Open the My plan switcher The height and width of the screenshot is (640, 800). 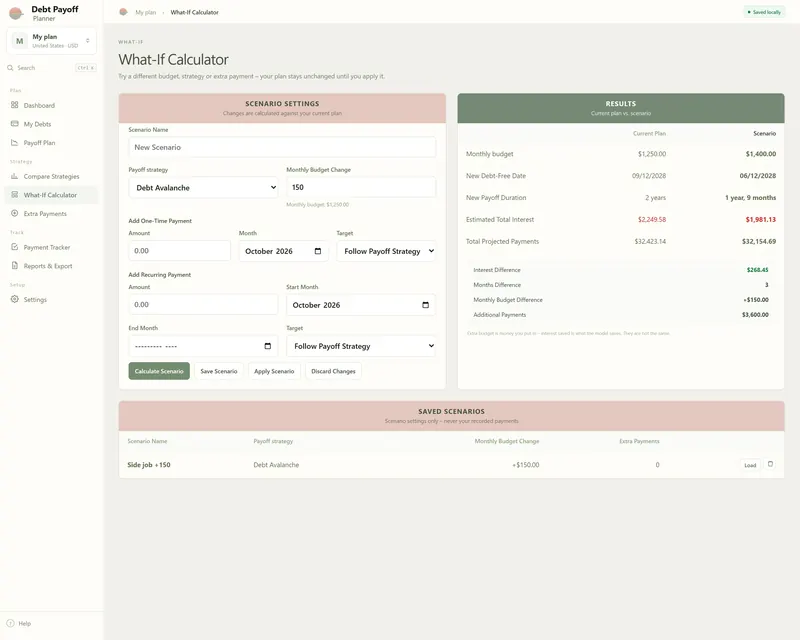(52, 41)
